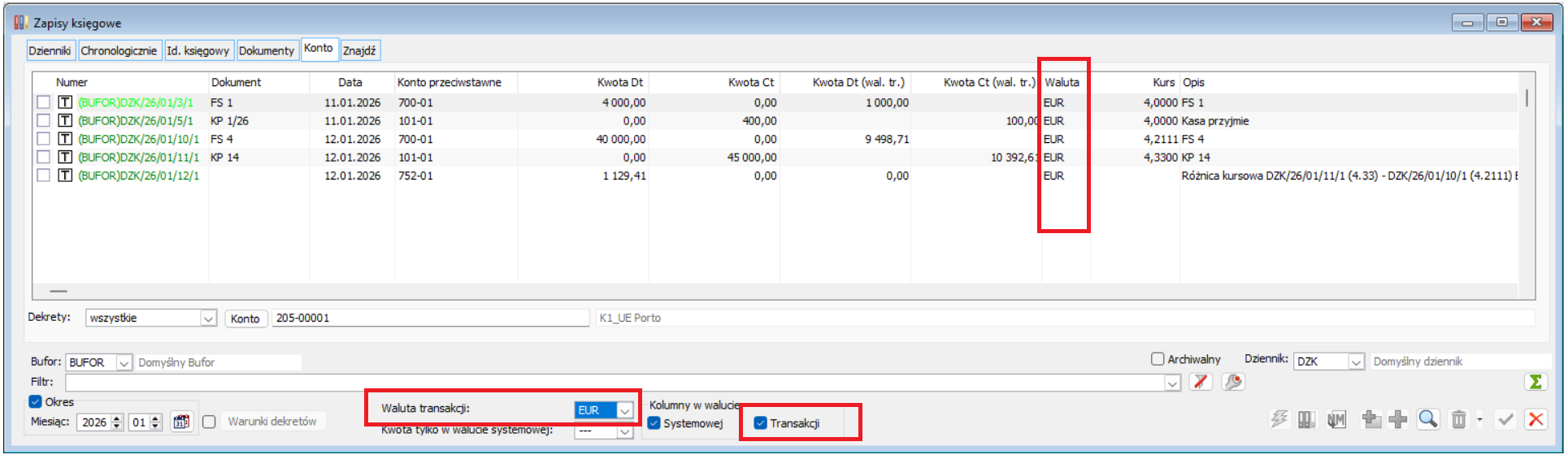Click the red X close icon
This screenshot has height=459, width=1568.
coord(1535,419)
